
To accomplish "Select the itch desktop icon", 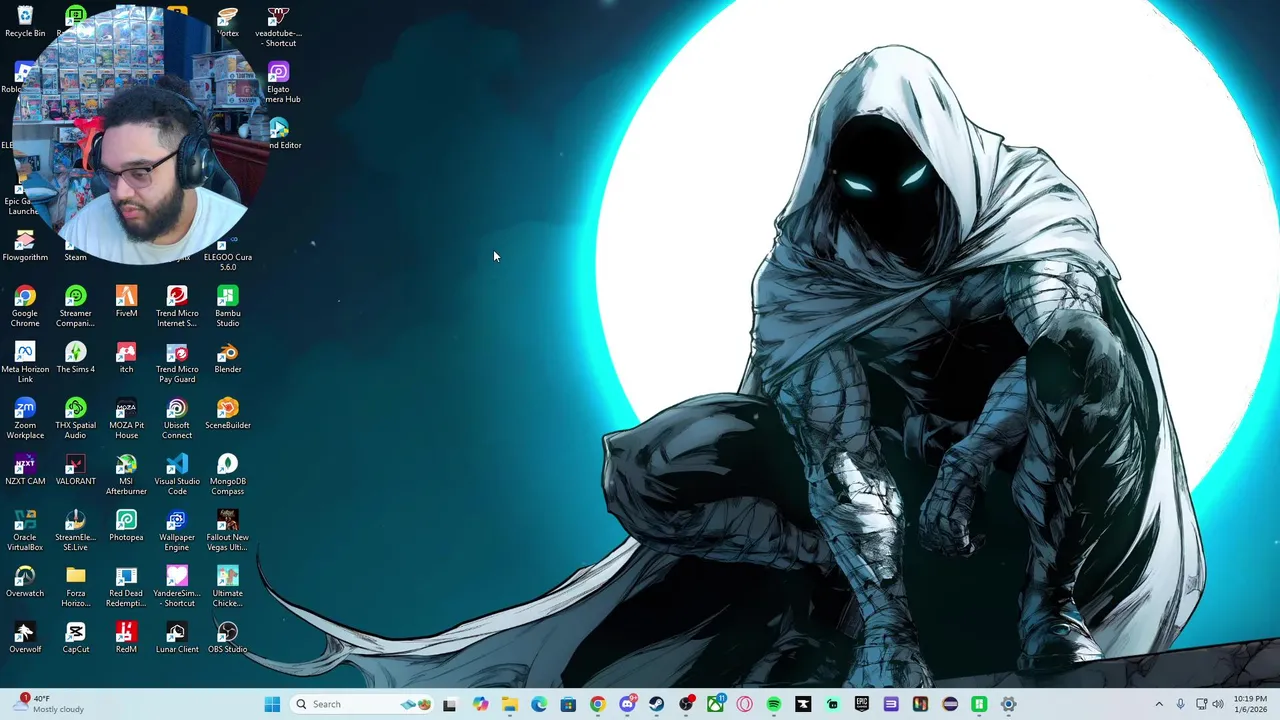I will tap(126, 357).
